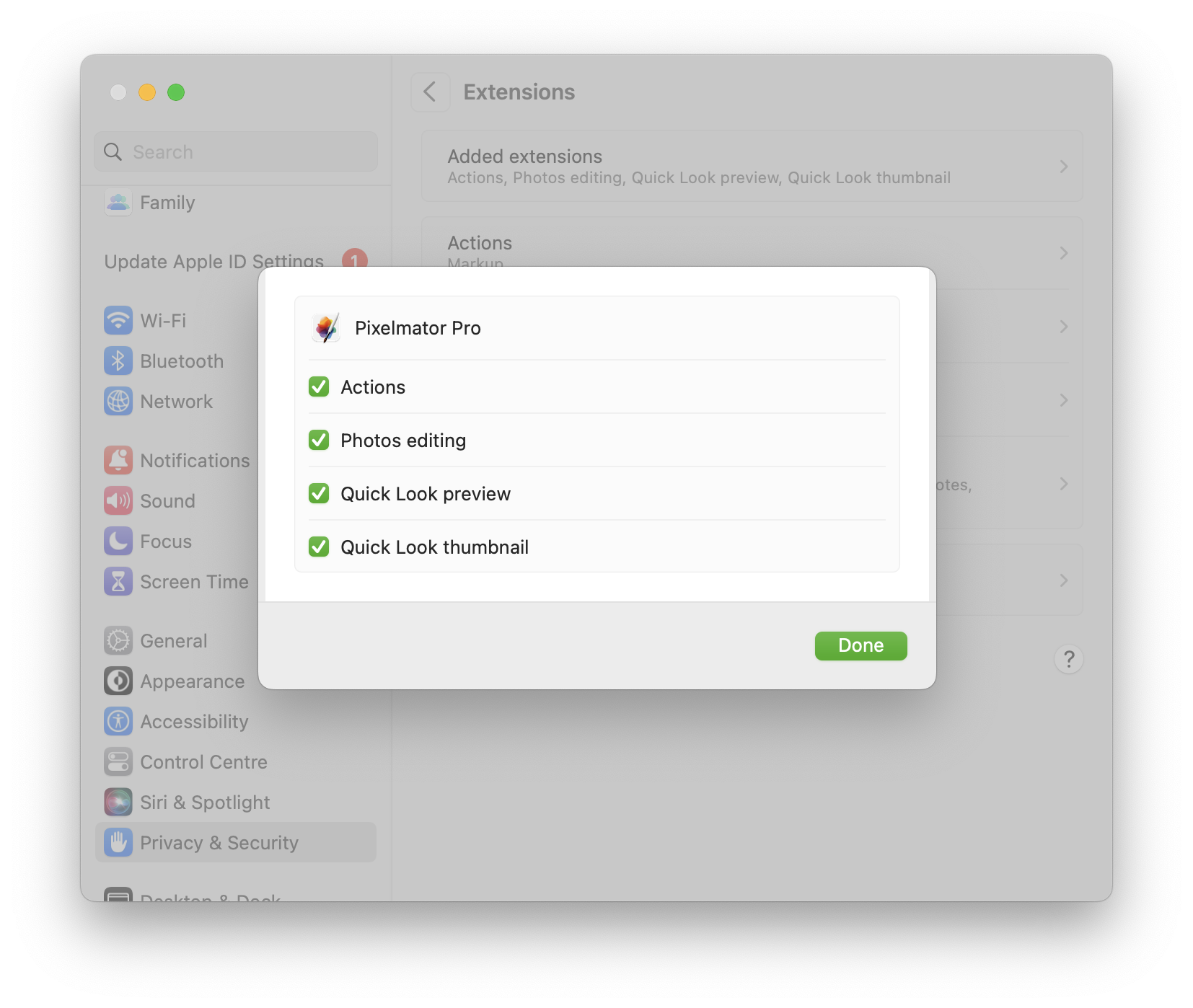Open Update Apple ID Settings
This screenshot has width=1193, height=1008.
pyautogui.click(x=214, y=262)
